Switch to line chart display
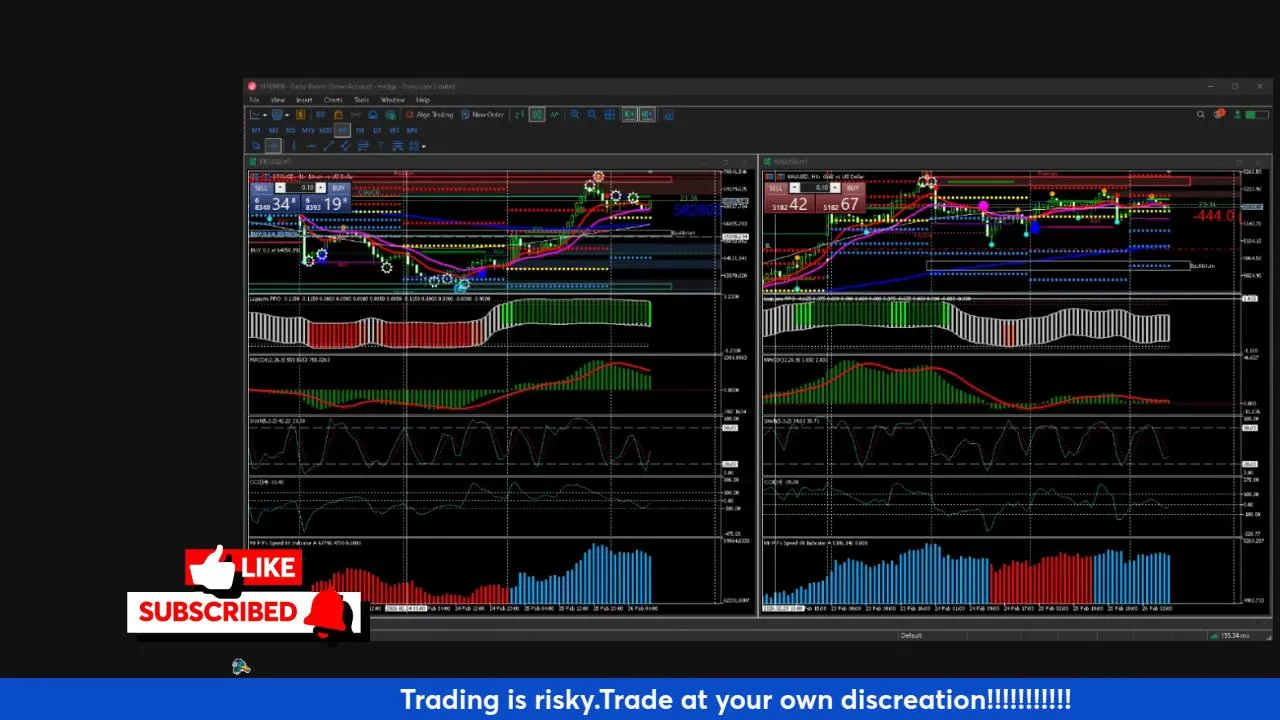 click(555, 115)
